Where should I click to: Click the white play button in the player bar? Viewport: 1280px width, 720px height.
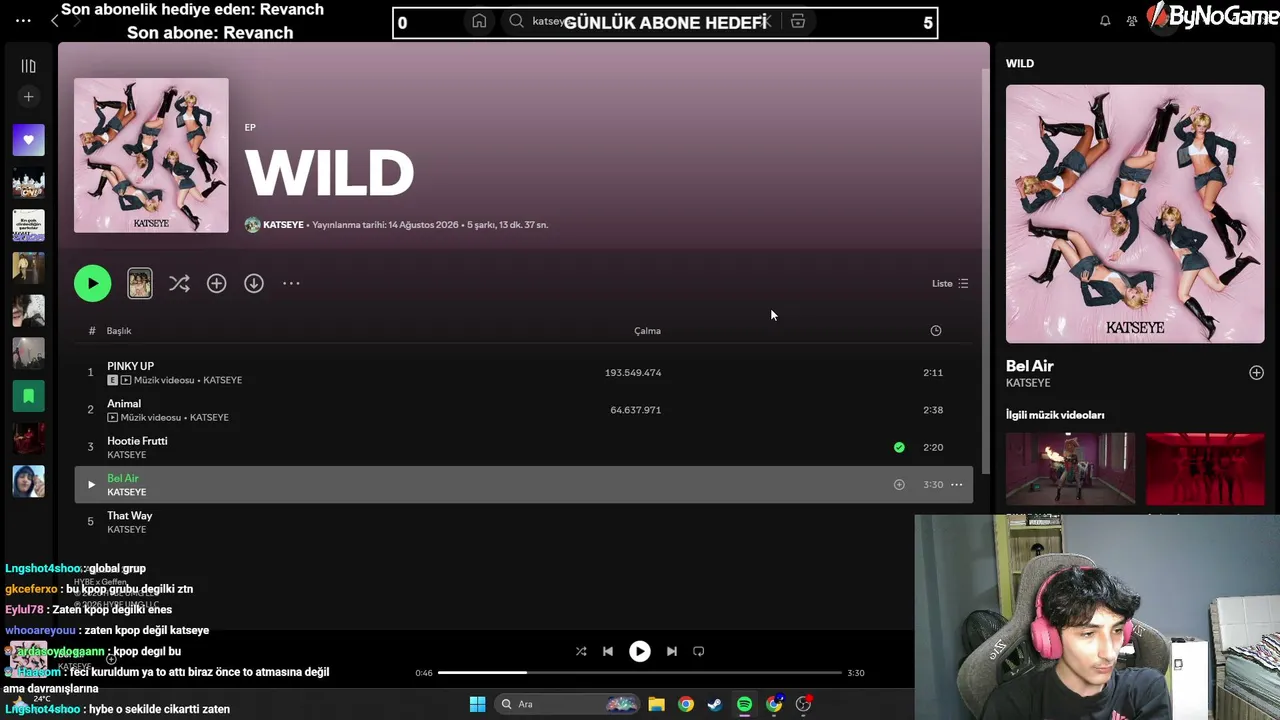click(x=639, y=651)
